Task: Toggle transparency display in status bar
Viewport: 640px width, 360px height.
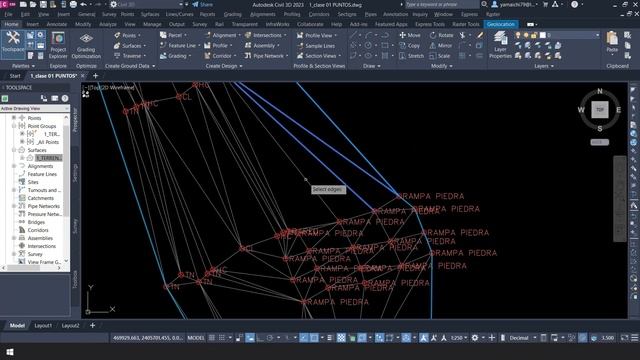Action: click(x=341, y=338)
